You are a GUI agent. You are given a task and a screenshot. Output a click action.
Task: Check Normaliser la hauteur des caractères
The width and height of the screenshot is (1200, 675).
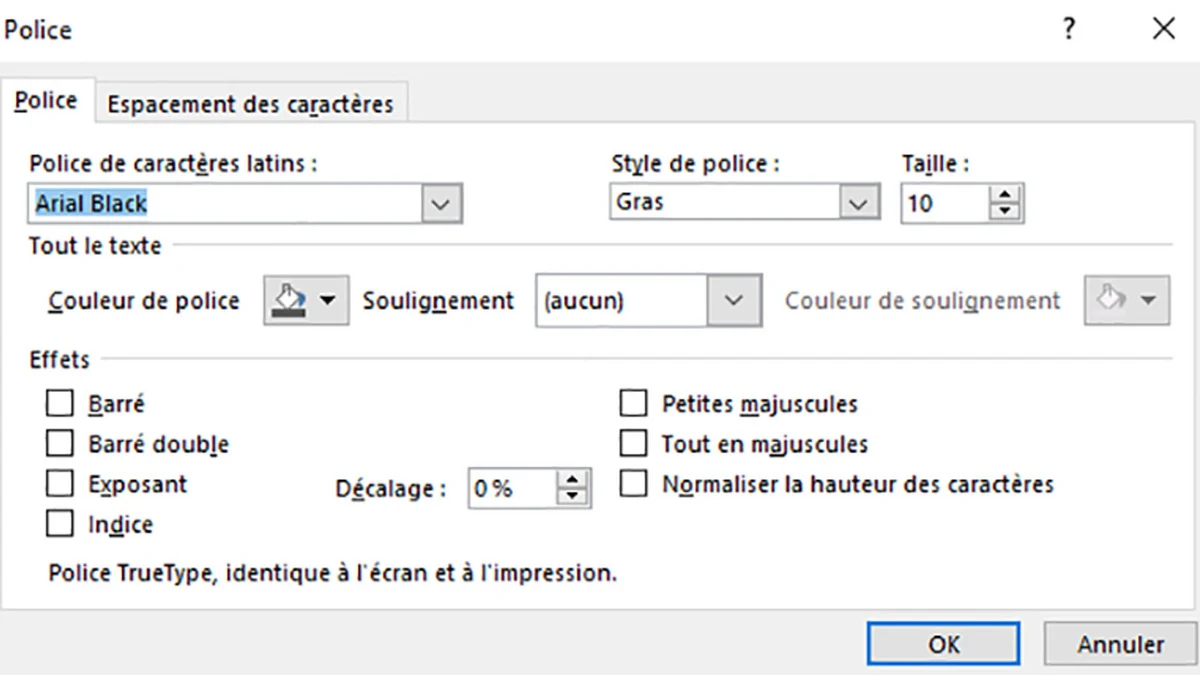[634, 484]
